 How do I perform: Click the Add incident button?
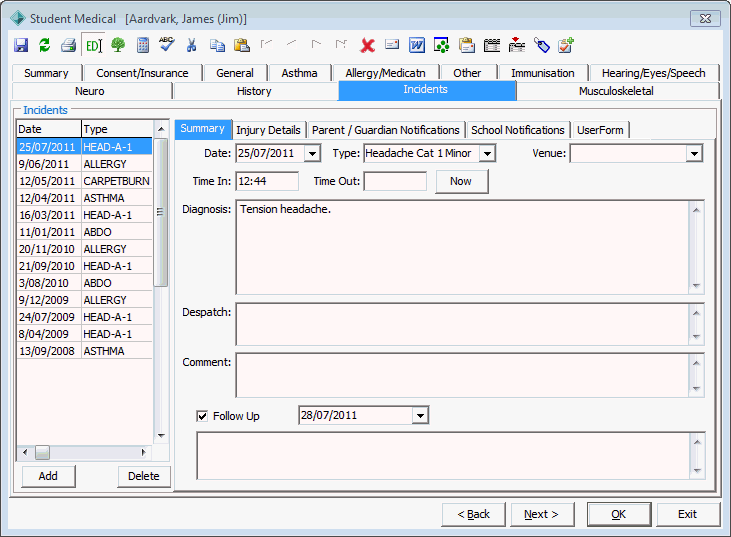point(48,476)
